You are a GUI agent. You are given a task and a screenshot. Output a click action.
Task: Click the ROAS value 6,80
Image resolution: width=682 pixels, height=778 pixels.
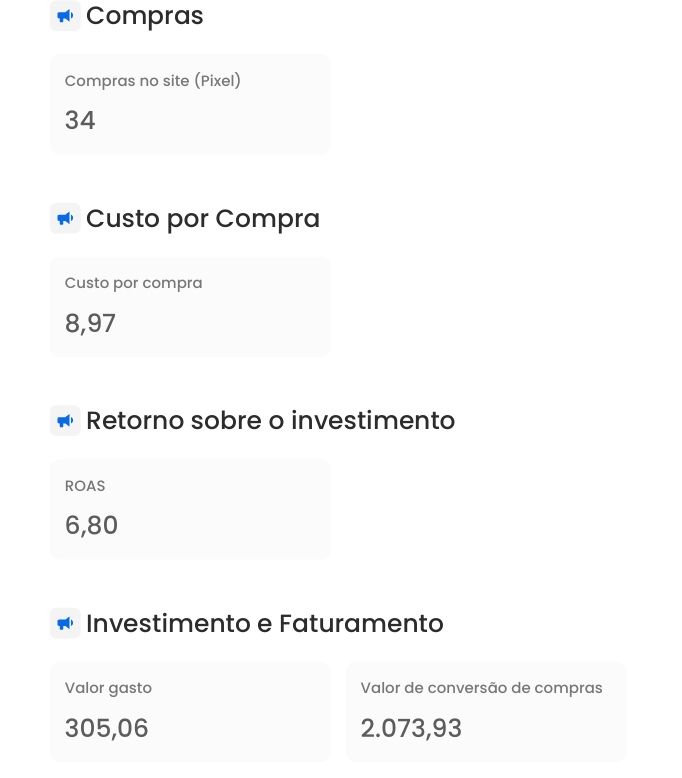pyautogui.click(x=91, y=525)
